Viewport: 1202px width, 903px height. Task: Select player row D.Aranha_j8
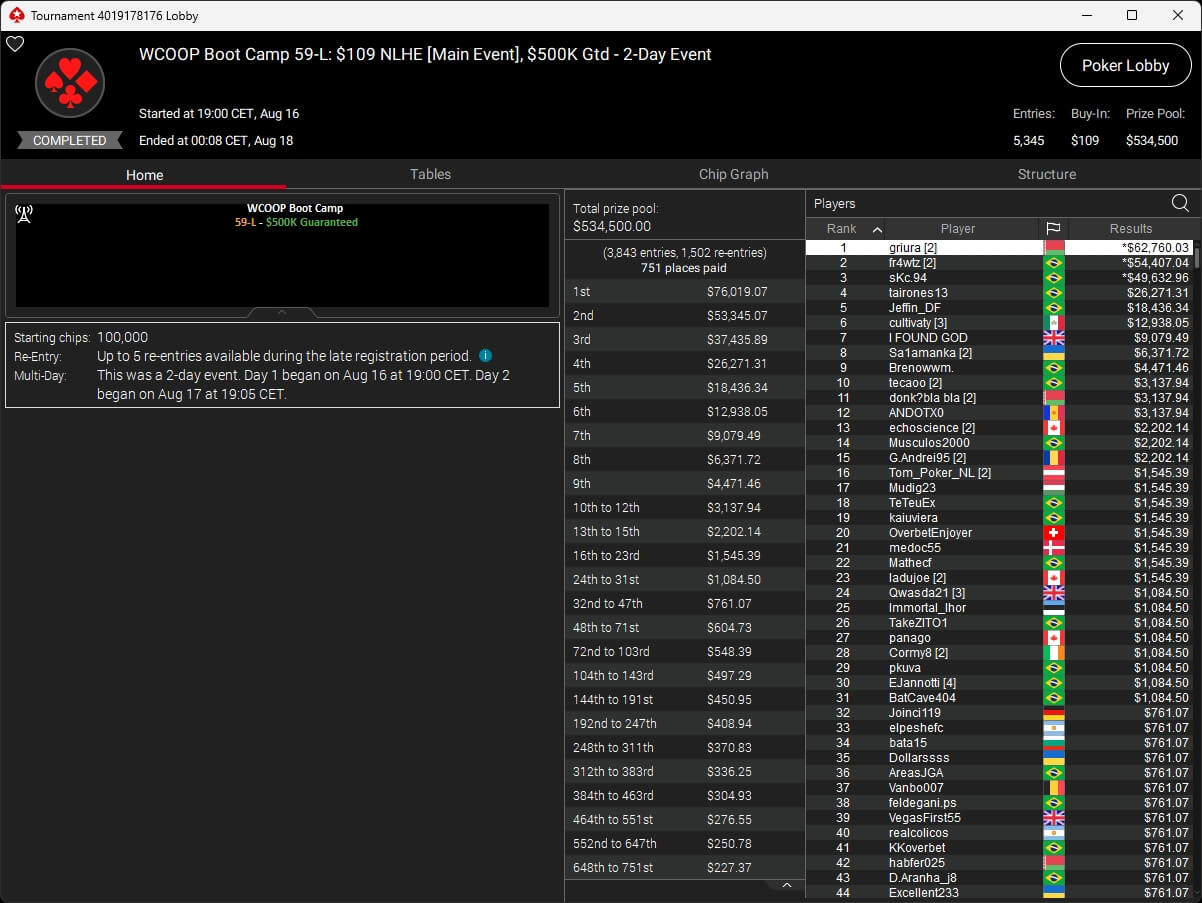click(1000, 878)
